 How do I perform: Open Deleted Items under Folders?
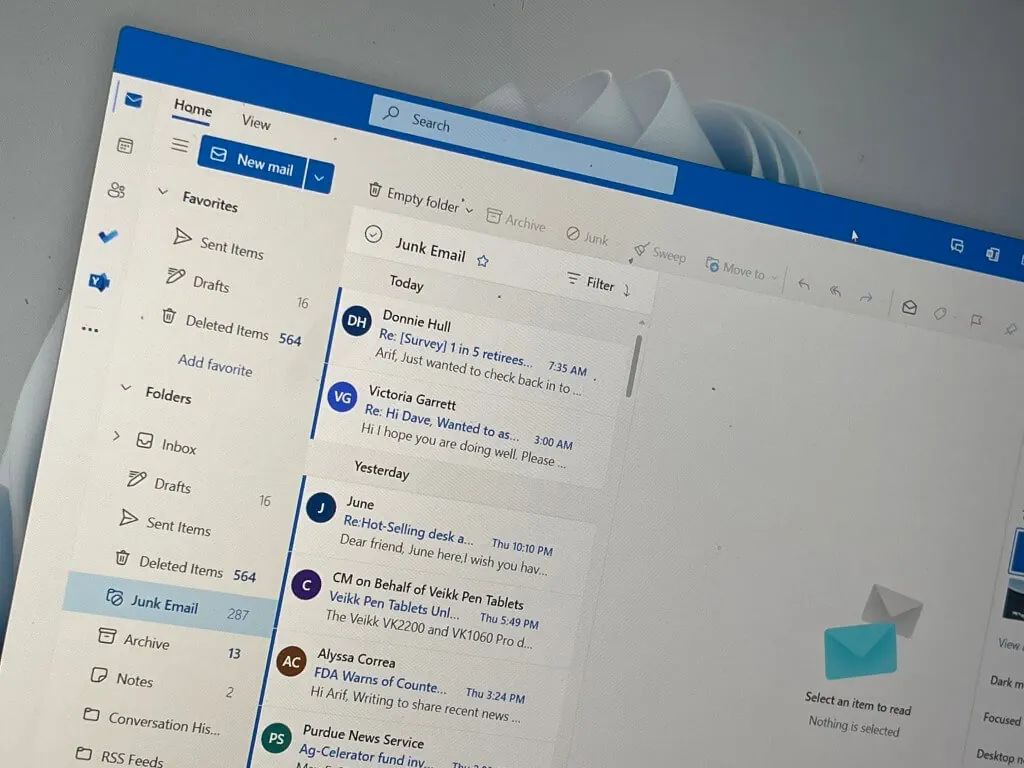coord(168,564)
